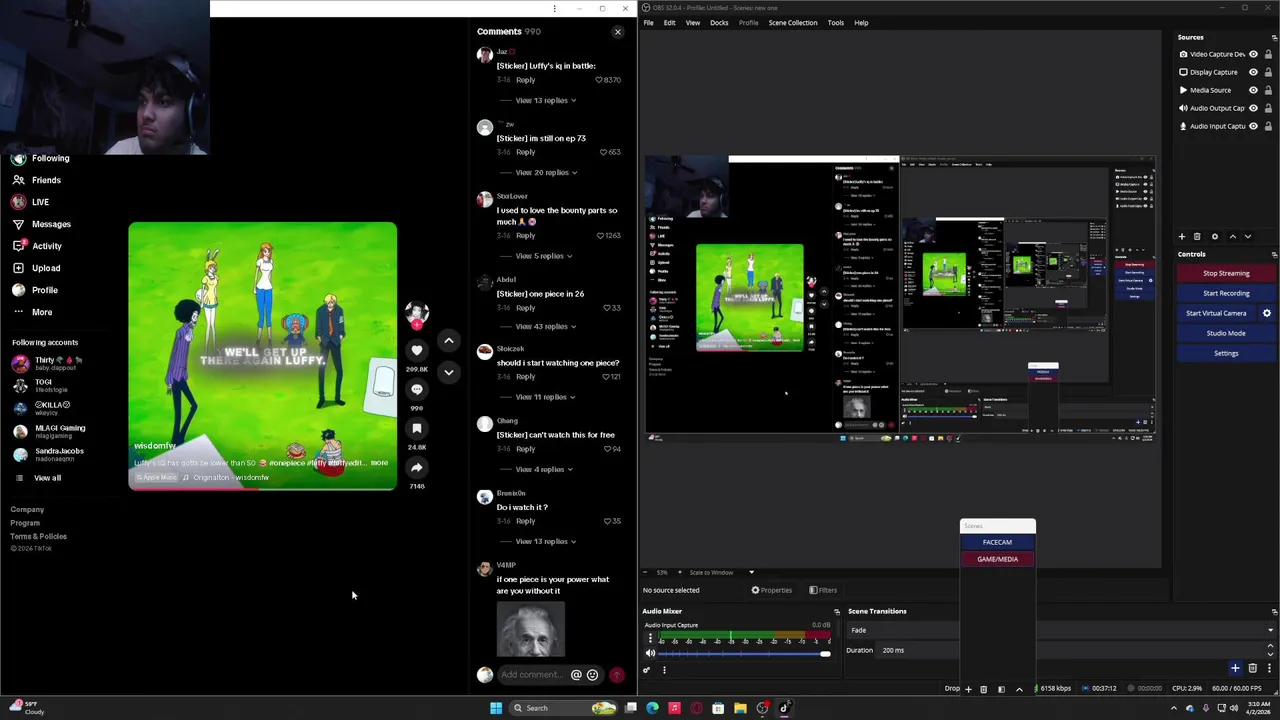Screen dimensions: 1280x720
Task: Move source up in Sources list
Action: (1233, 237)
